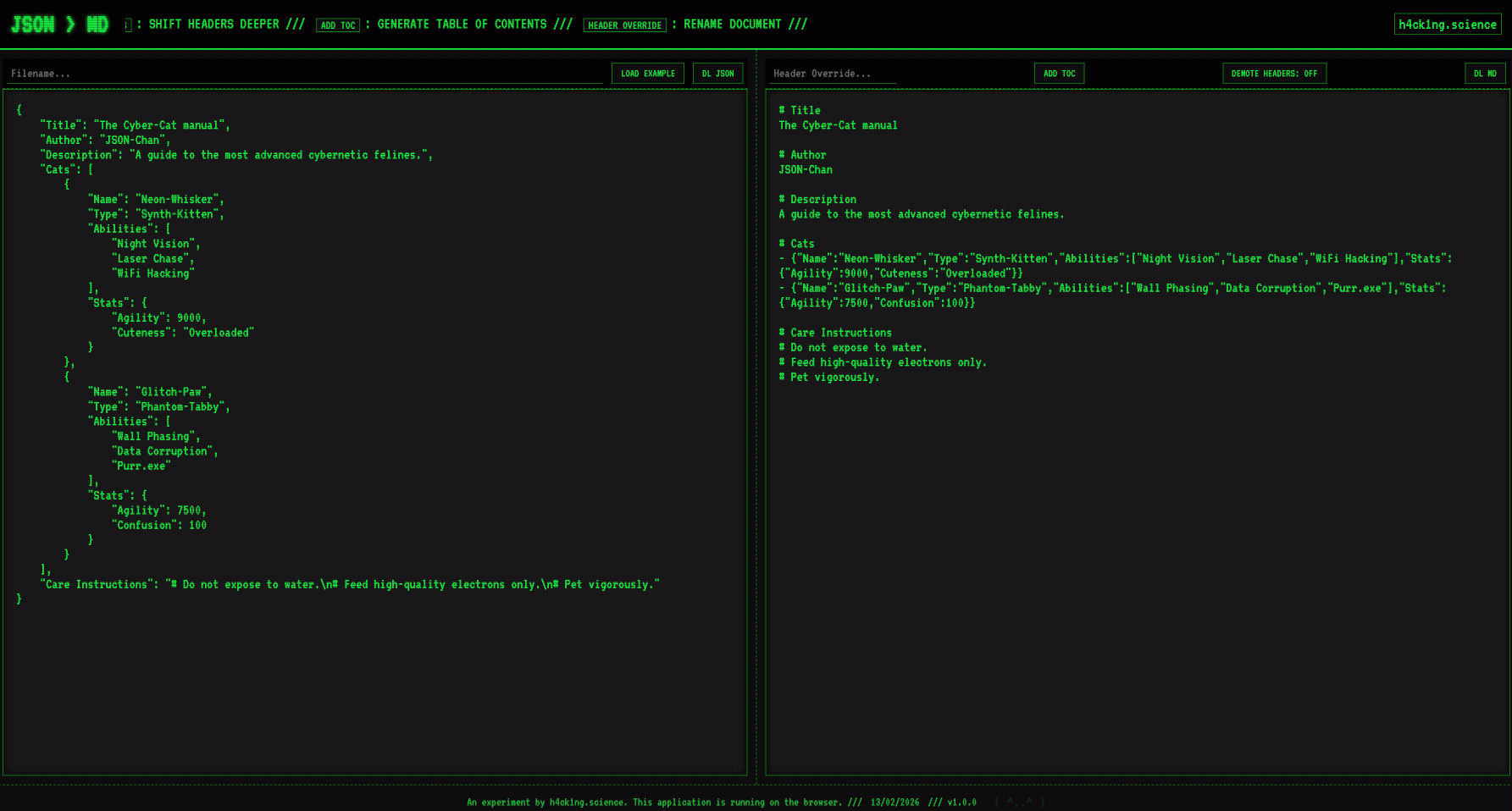Click "Agility": 9000 in JSON
The width and height of the screenshot is (1512, 811).
click(x=158, y=318)
